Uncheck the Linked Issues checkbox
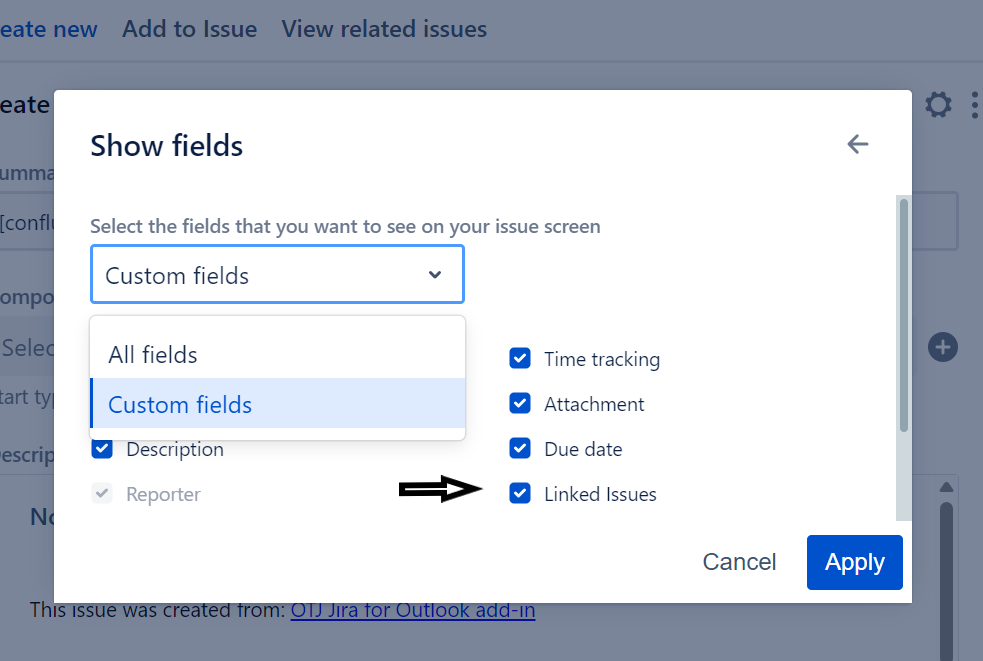The height and width of the screenshot is (661, 983). [x=520, y=494]
